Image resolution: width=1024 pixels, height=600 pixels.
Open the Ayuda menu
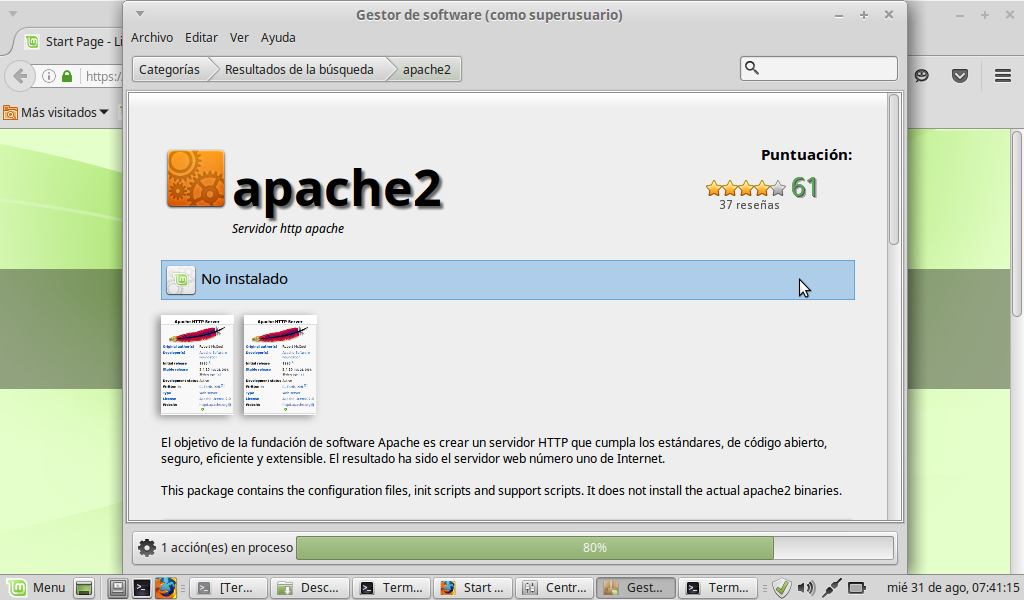(x=278, y=37)
